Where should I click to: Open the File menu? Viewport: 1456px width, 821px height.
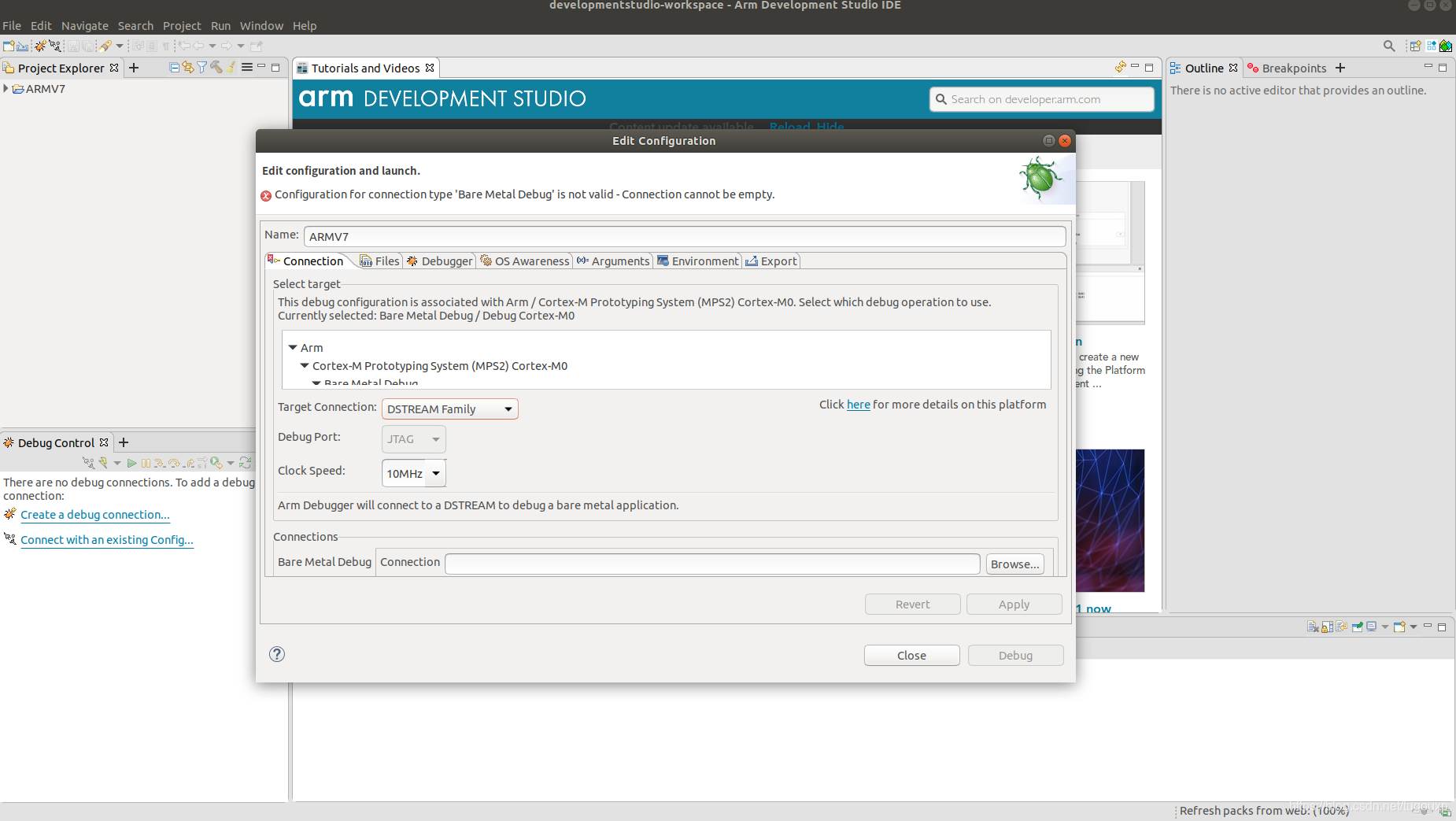[12, 26]
